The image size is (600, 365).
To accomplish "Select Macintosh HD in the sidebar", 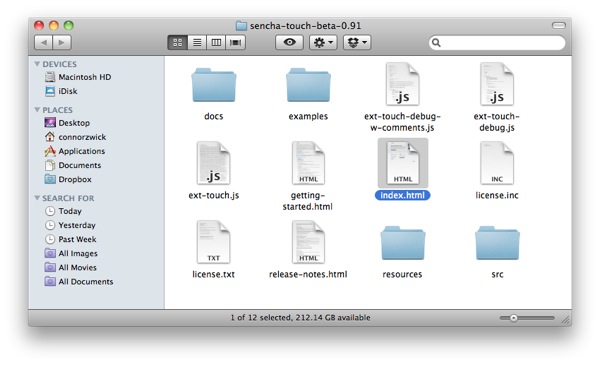I will (x=78, y=77).
